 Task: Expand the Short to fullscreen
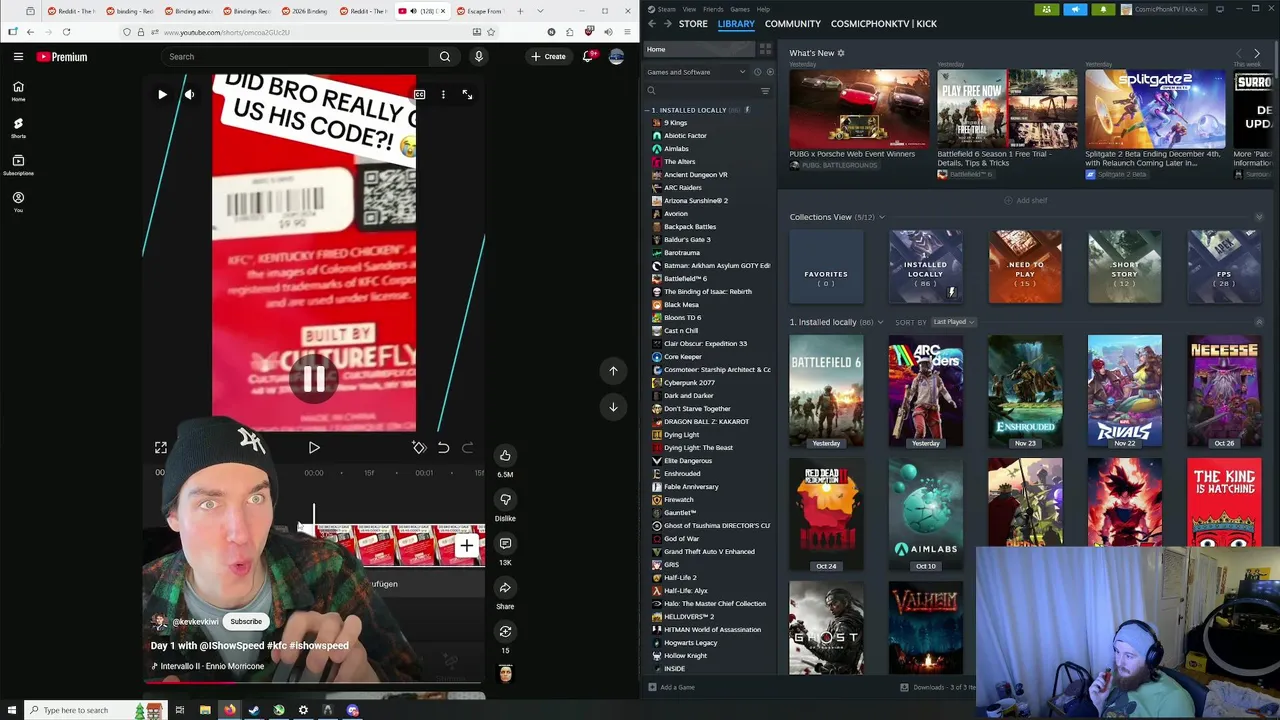(x=467, y=94)
